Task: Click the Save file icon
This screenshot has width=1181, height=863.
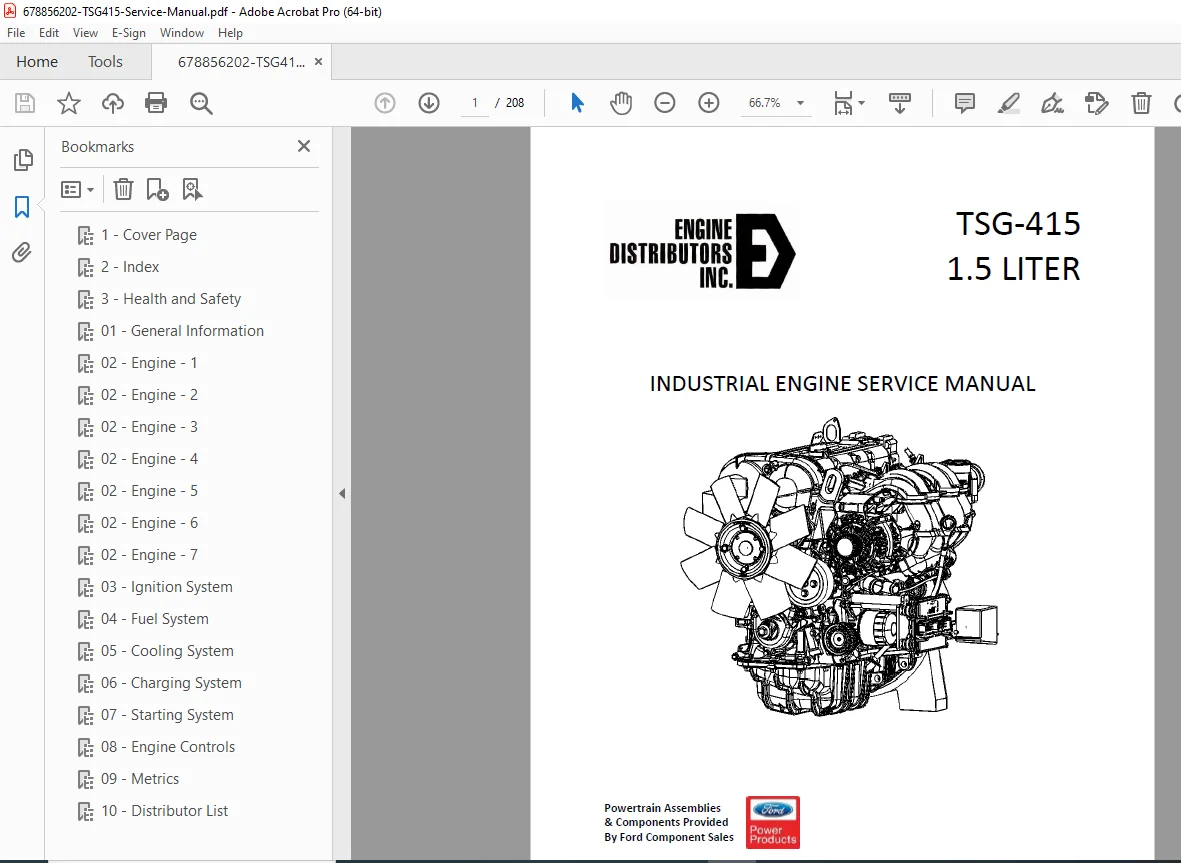Action: [25, 103]
